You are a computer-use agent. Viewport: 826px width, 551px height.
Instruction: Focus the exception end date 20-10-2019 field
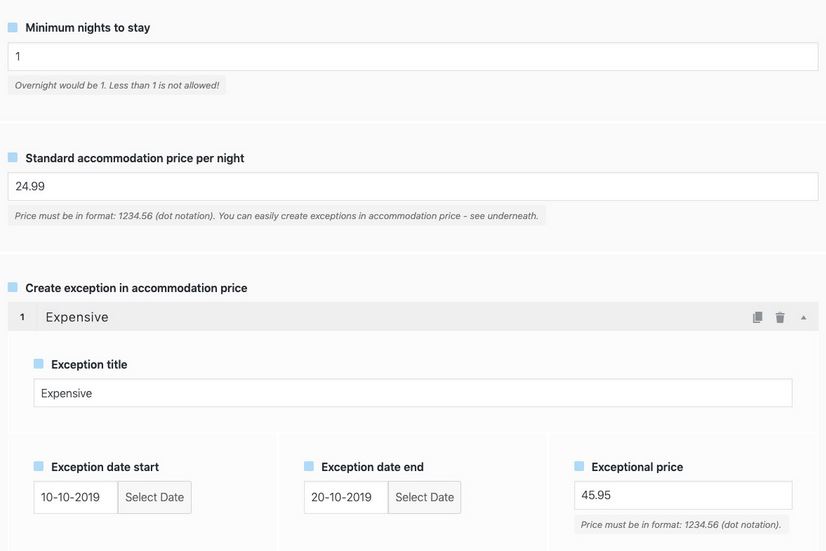[x=346, y=497]
